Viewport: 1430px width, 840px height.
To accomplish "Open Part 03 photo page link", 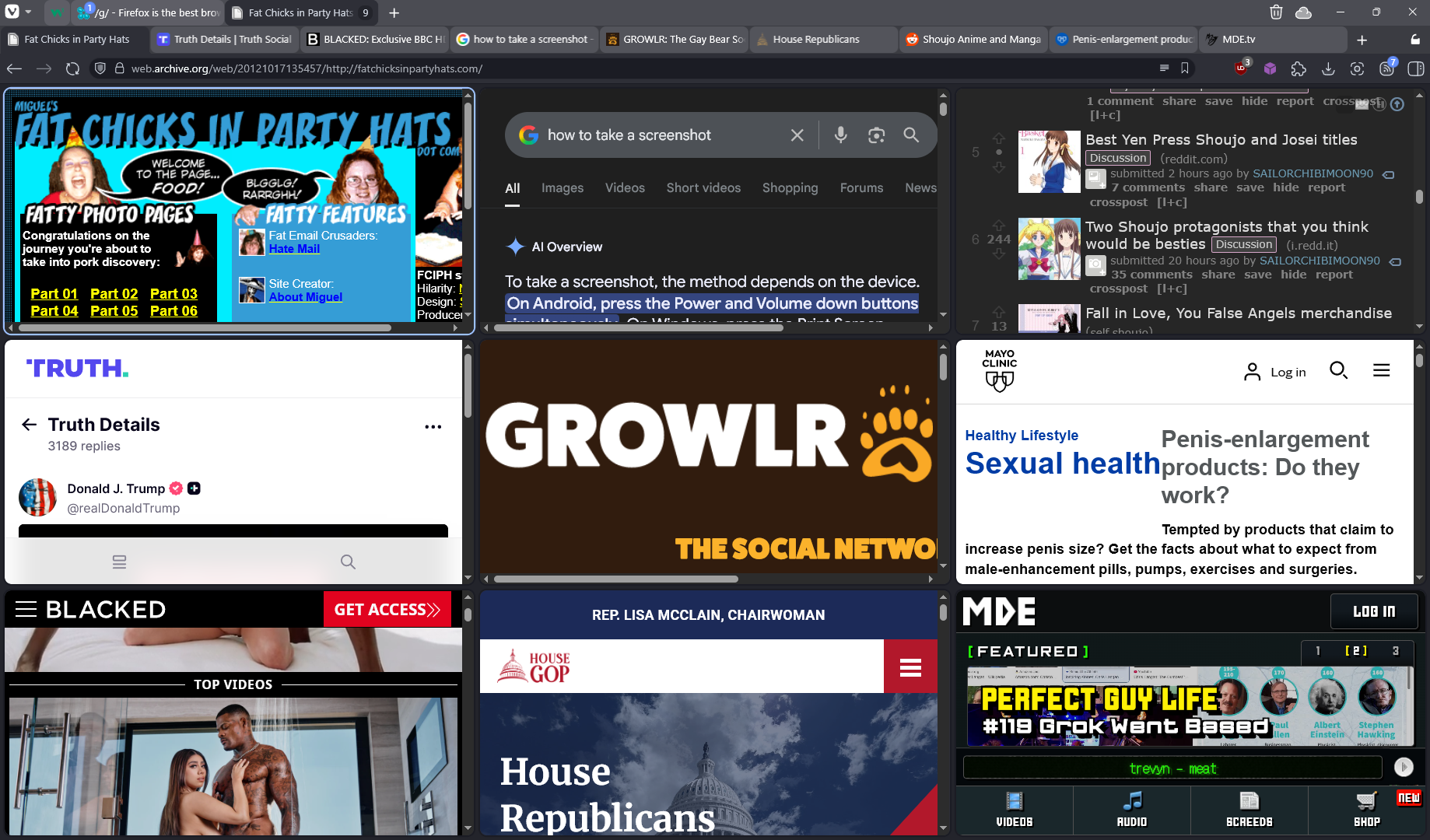I will click(173, 293).
